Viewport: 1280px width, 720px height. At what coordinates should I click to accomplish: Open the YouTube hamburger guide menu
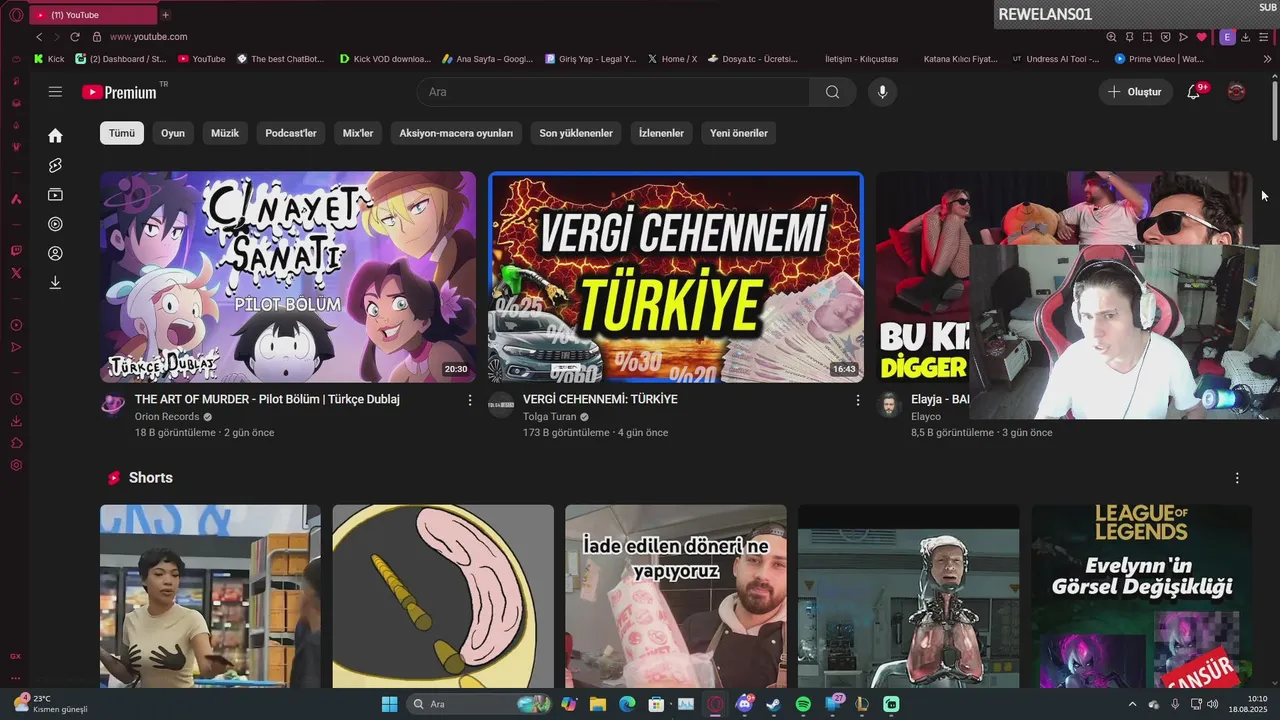click(55, 92)
